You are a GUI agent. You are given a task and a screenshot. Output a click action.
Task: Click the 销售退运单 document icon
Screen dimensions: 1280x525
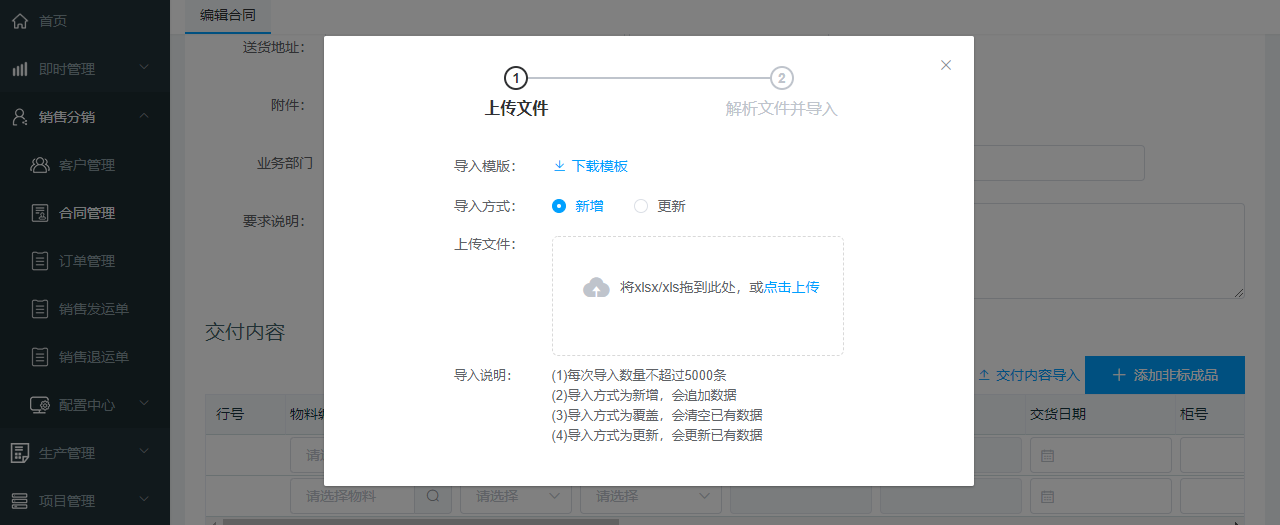coord(40,357)
